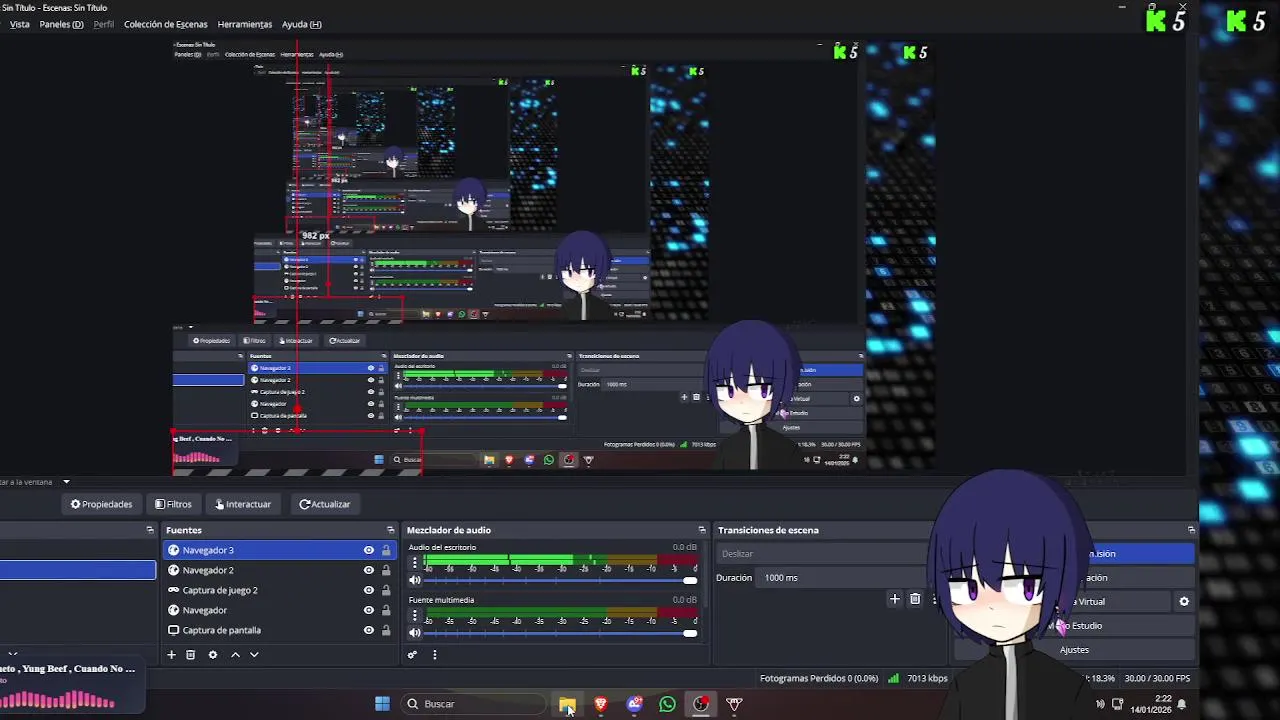Undock the Mezclador de audio panel
This screenshot has width=1280, height=720.
point(702,530)
